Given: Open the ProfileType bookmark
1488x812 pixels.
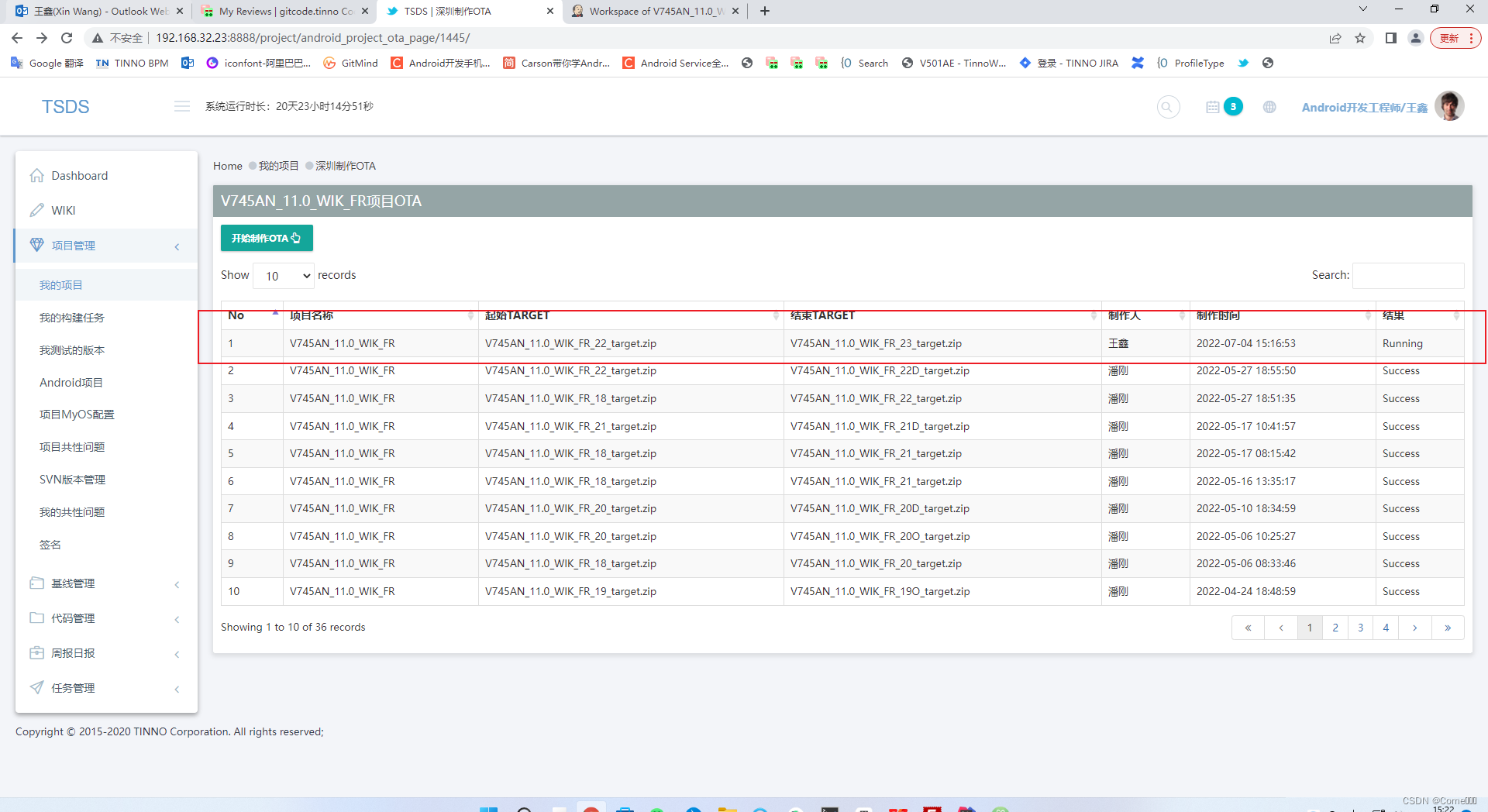Looking at the screenshot, I should pyautogui.click(x=1190, y=64).
